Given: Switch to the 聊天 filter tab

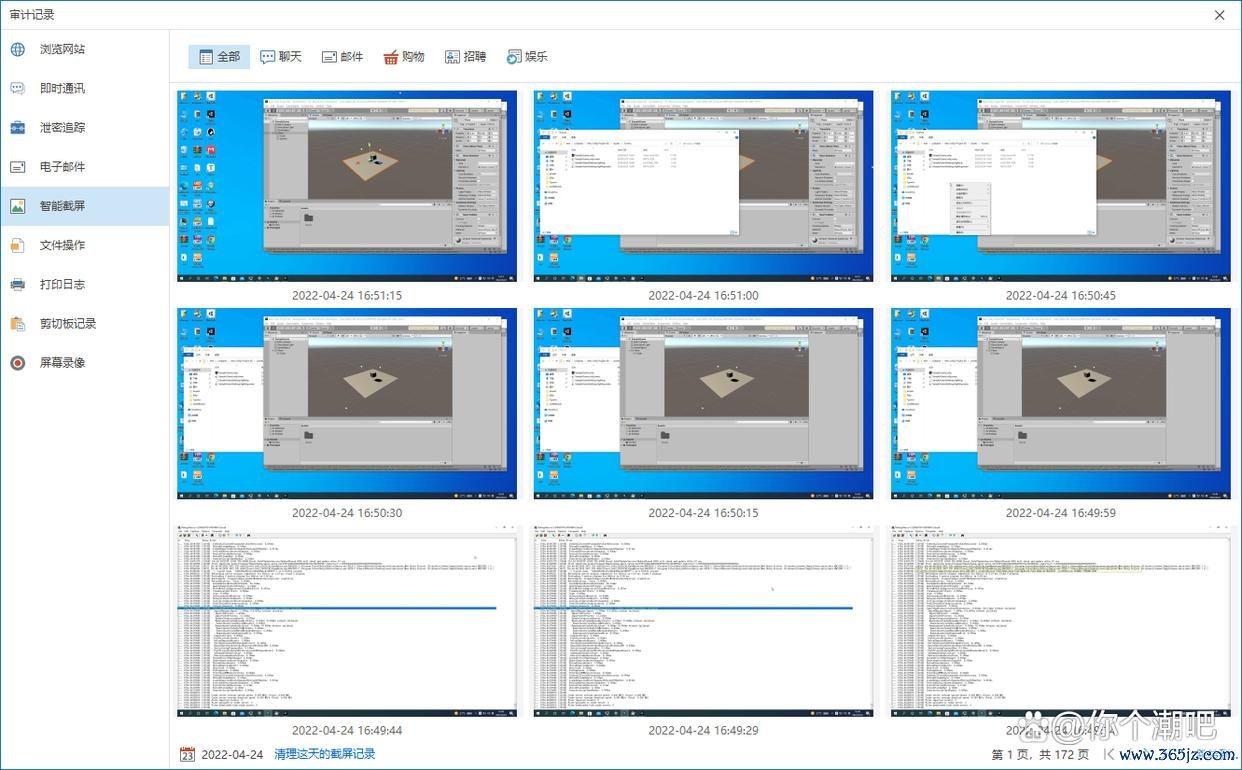Looking at the screenshot, I should (x=281, y=57).
